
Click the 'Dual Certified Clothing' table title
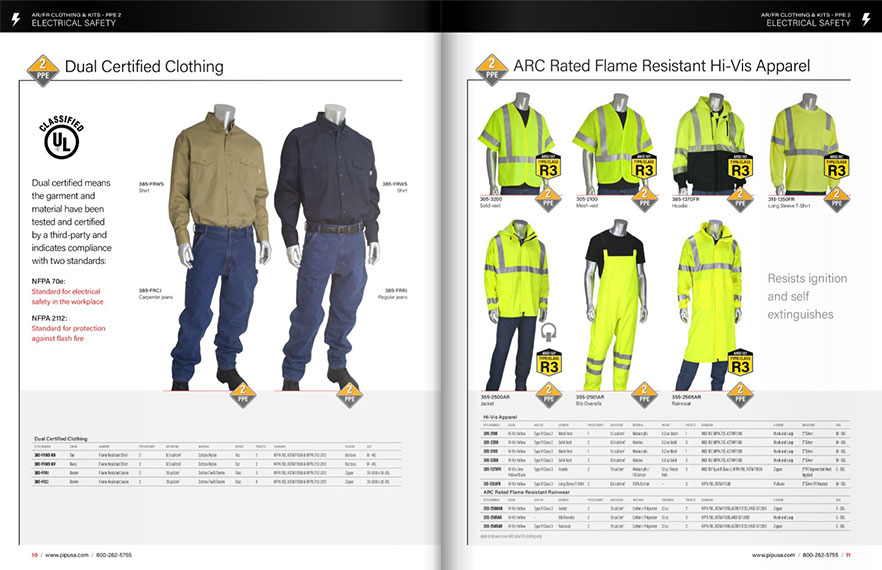click(x=61, y=438)
